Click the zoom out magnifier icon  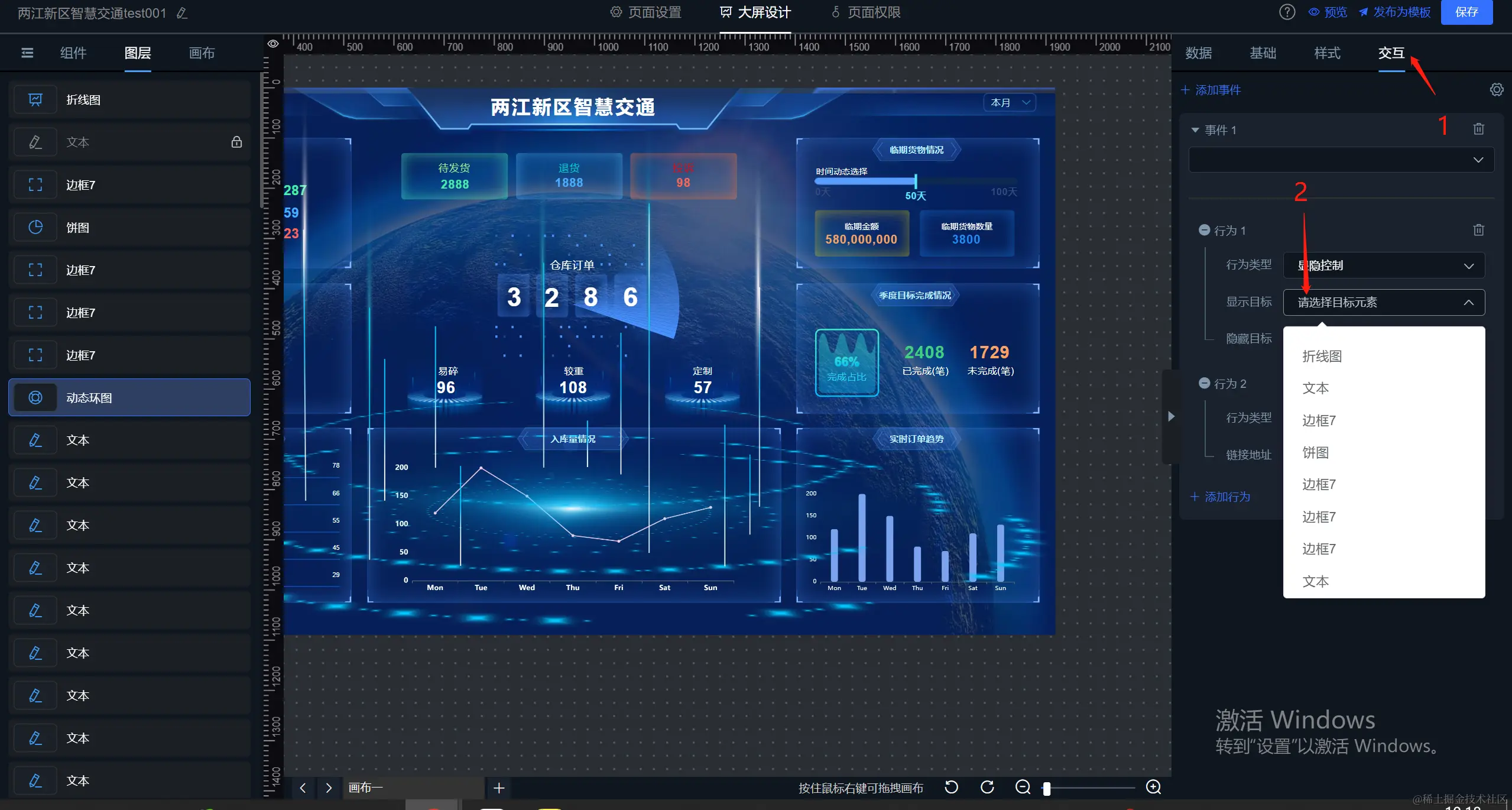[1023, 787]
